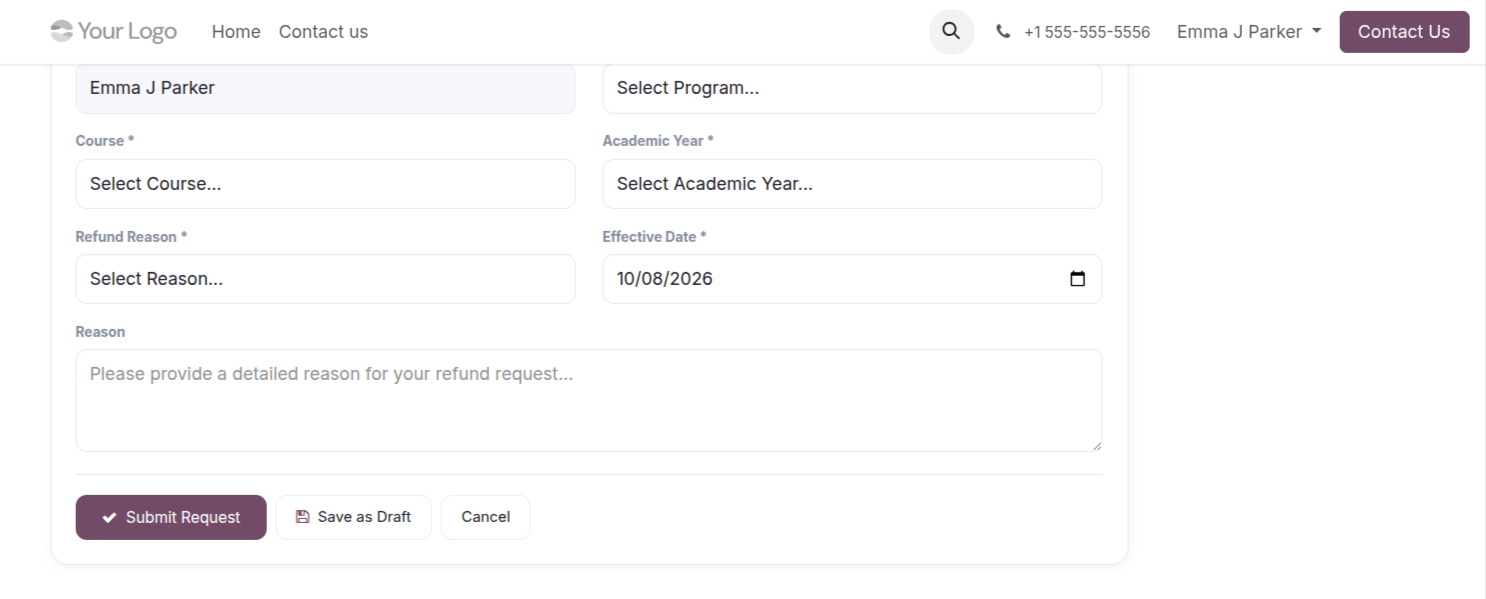Image resolution: width=1486 pixels, height=599 pixels.
Task: Open the Select Academic Year dropdown
Action: point(852,184)
